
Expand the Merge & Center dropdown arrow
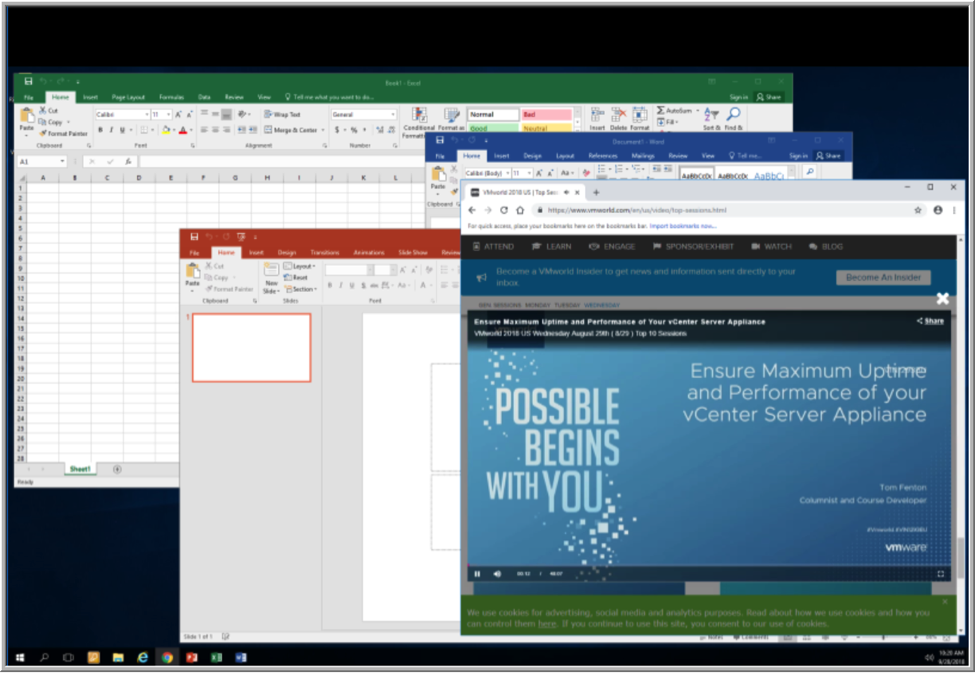point(323,130)
